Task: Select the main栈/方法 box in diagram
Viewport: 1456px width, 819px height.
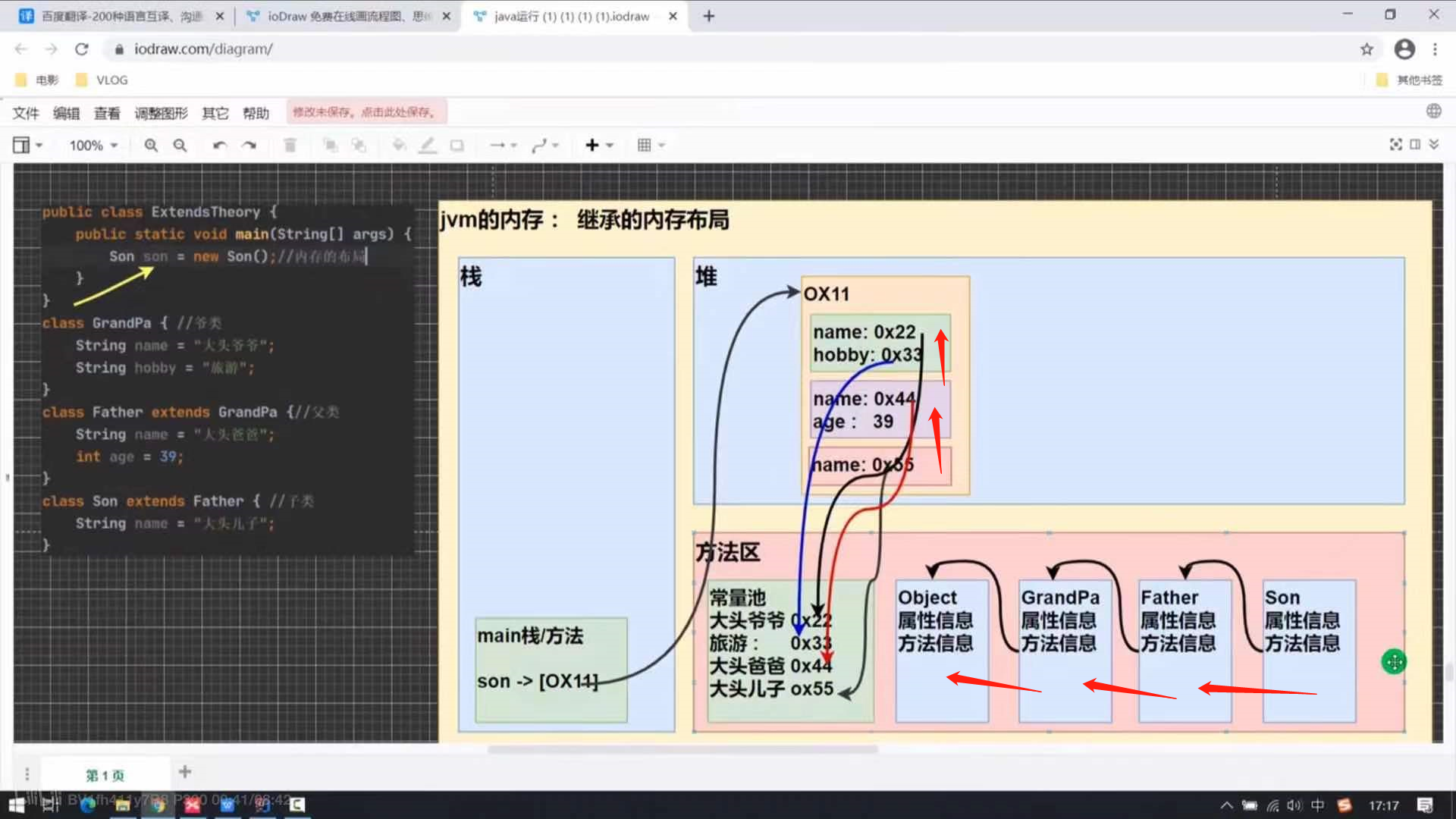Action: [x=551, y=670]
